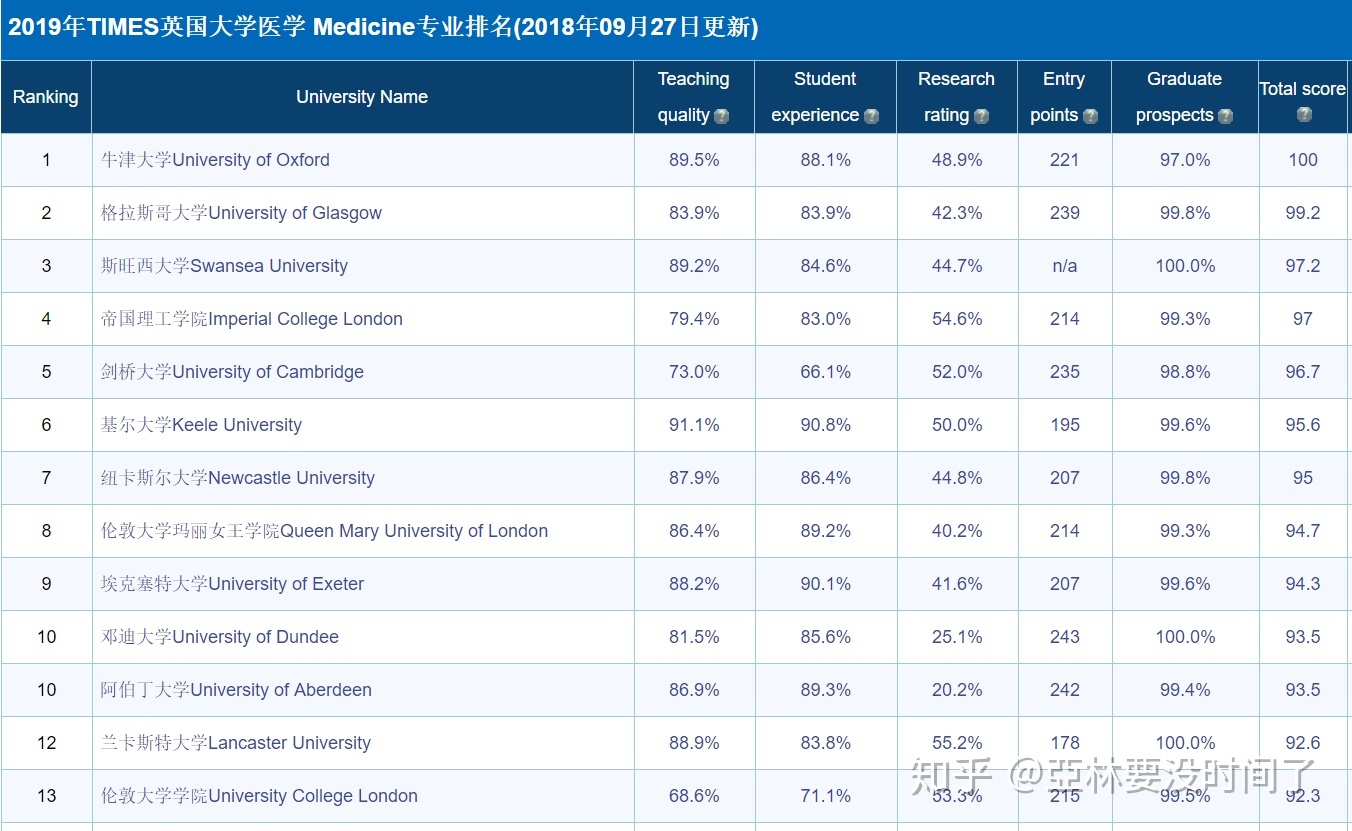Image resolution: width=1352 pixels, height=831 pixels.
Task: Select Oxford's teaching quality 89.5%
Action: [694, 160]
